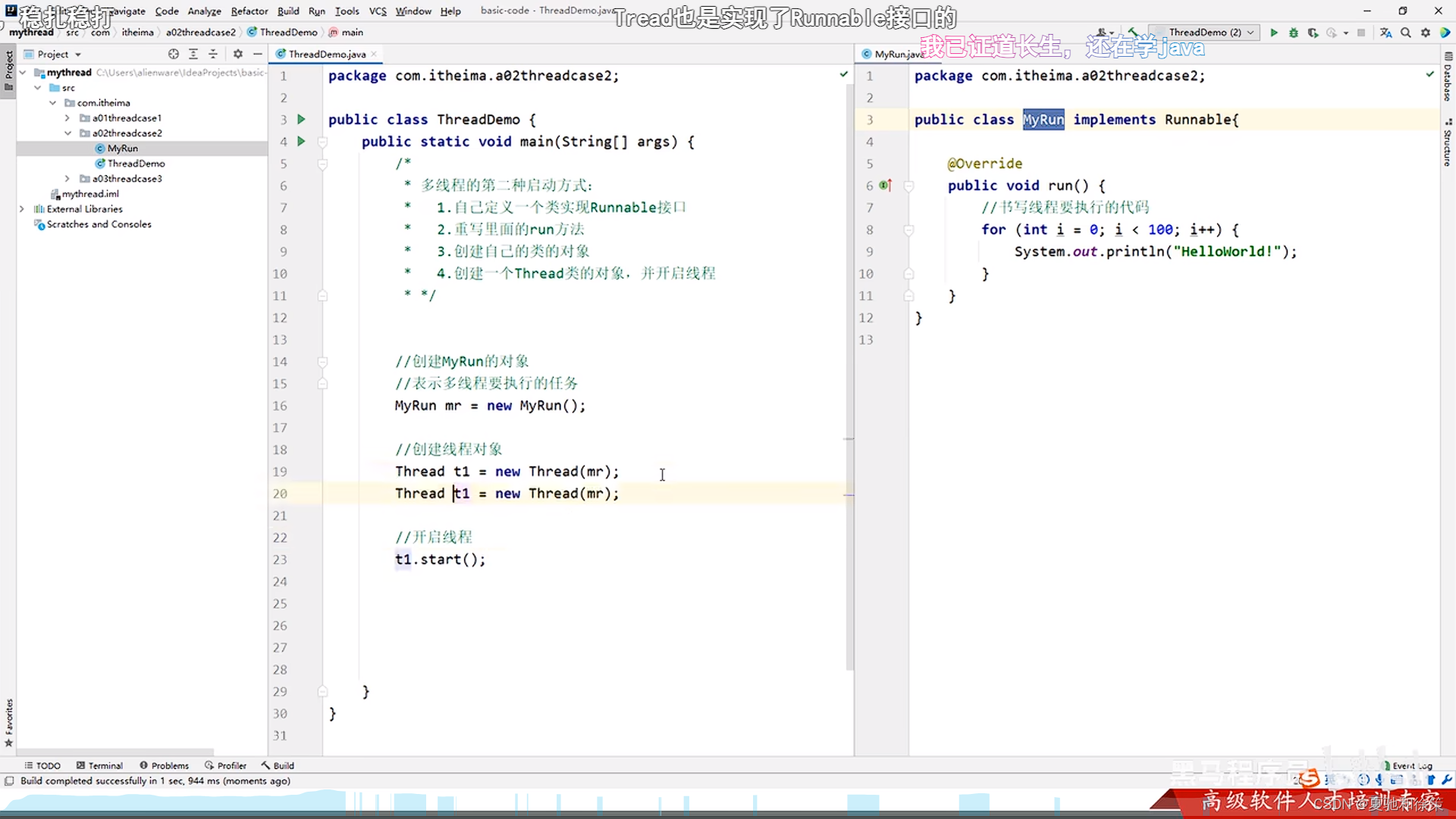Expand all nodes in the Project panel
Image resolution: width=1456 pixels, height=819 pixels.
click(193, 54)
